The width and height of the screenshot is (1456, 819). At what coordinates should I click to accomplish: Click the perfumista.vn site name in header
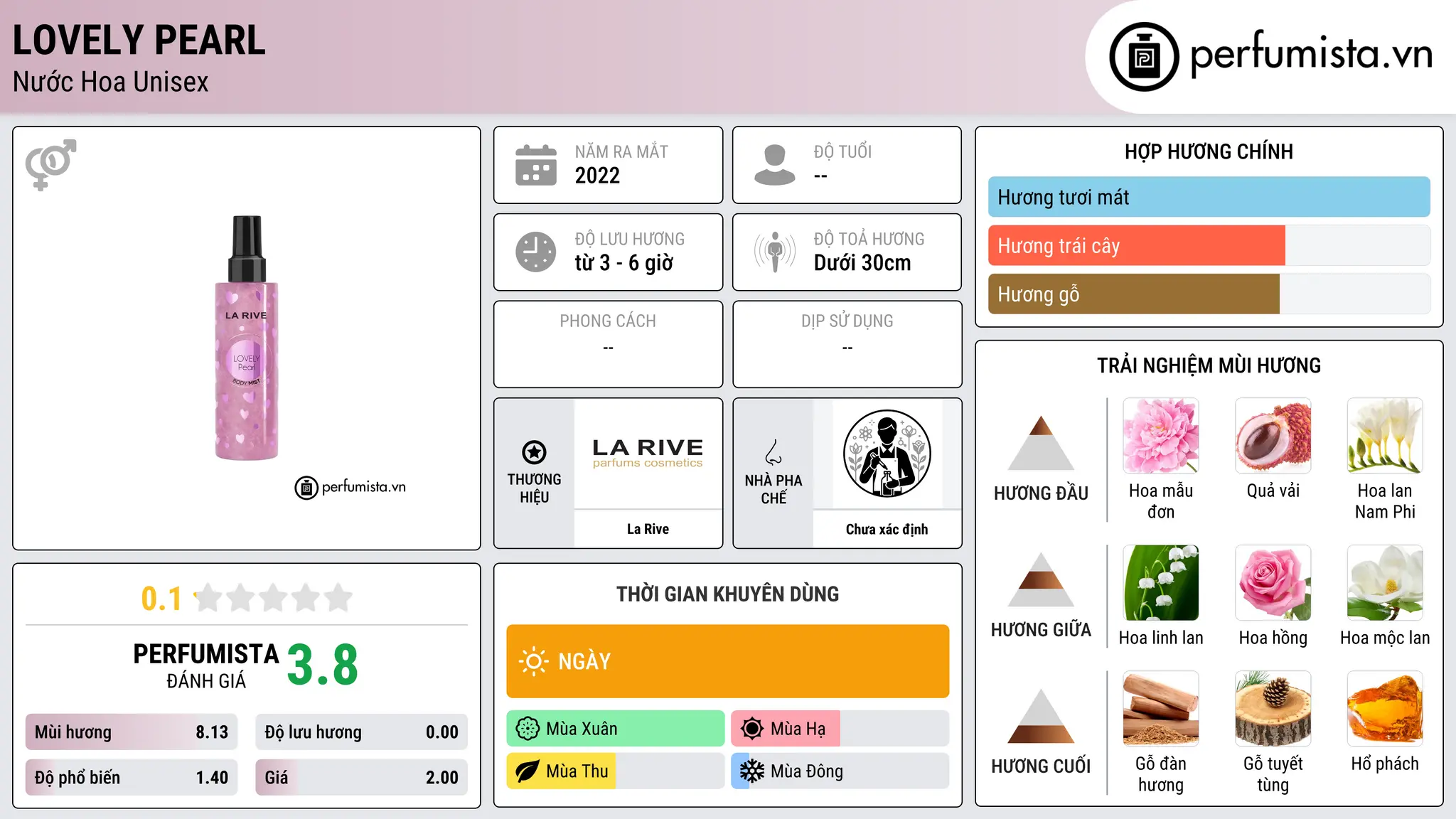[x=1312, y=54]
